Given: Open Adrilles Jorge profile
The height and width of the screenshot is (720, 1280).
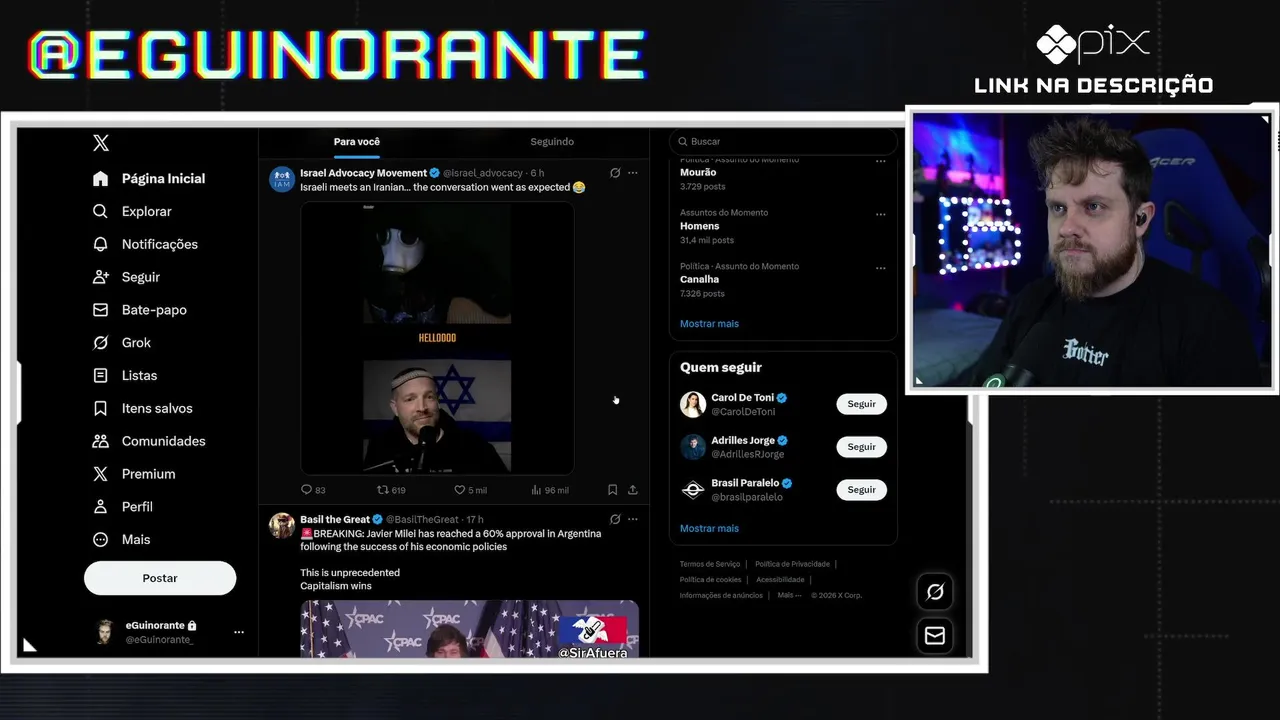Looking at the screenshot, I should pos(742,441).
